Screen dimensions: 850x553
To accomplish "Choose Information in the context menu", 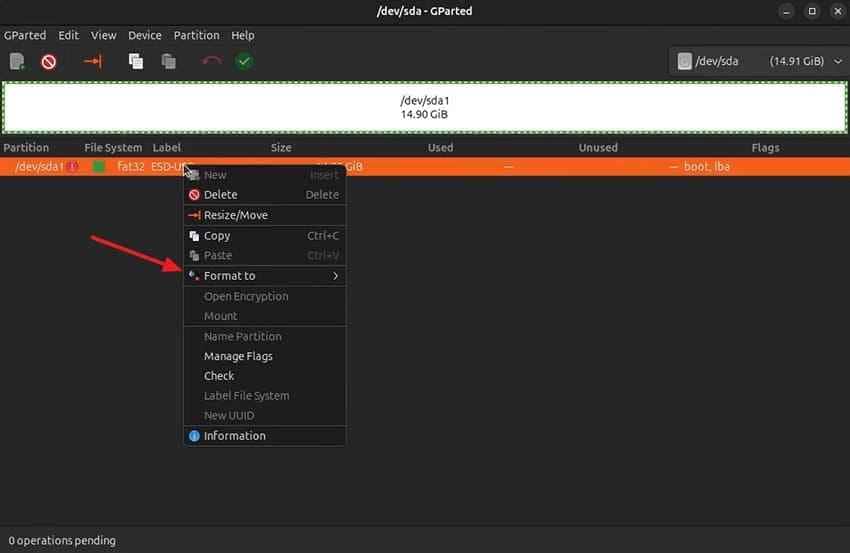I will point(265,436).
